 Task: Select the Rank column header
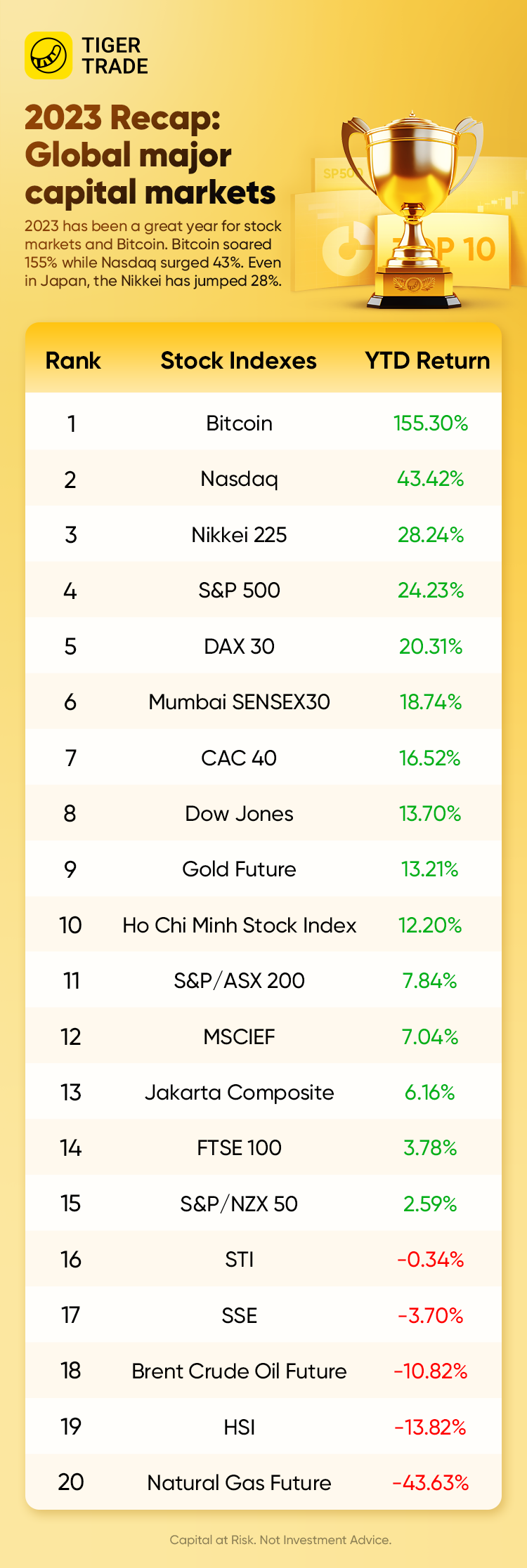73,361
